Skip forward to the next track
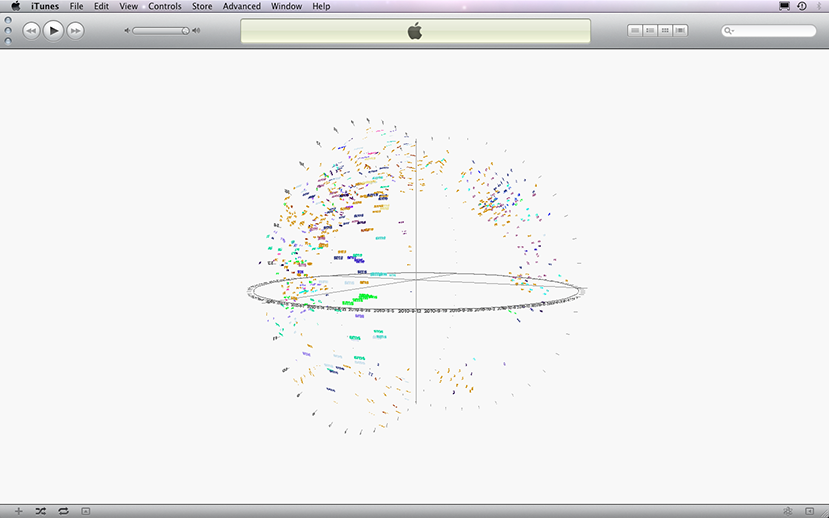The image size is (829, 518). pos(75,31)
